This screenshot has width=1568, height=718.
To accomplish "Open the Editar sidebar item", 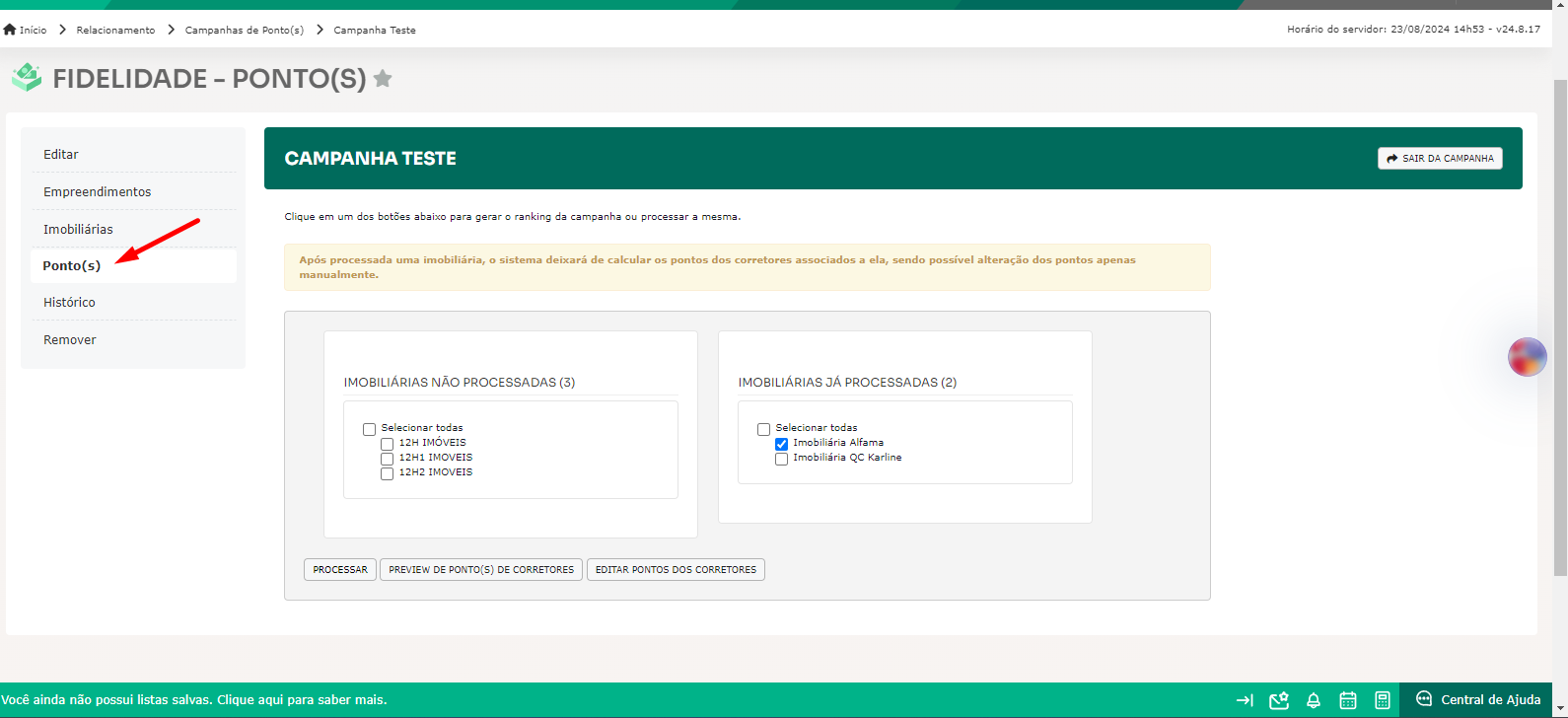I will [133, 154].
